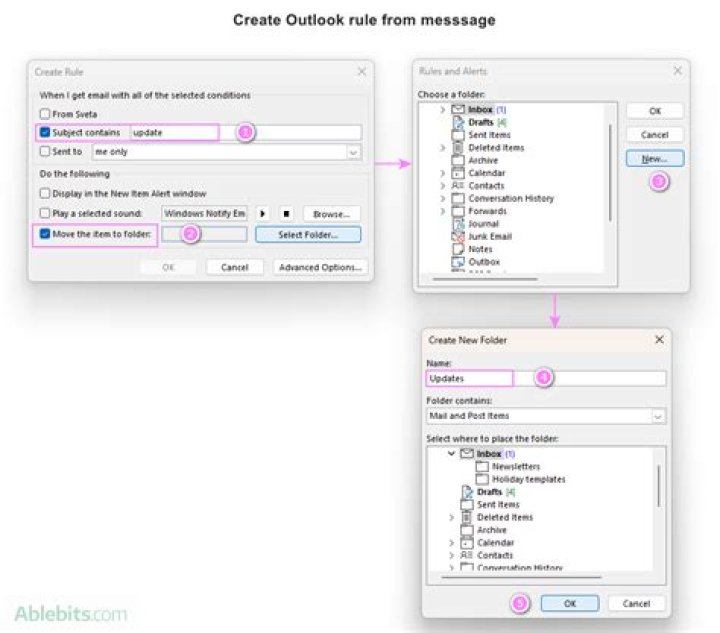Select Newsletters folder icon
Screen dimensions: 720x633
pyautogui.click(x=482, y=466)
